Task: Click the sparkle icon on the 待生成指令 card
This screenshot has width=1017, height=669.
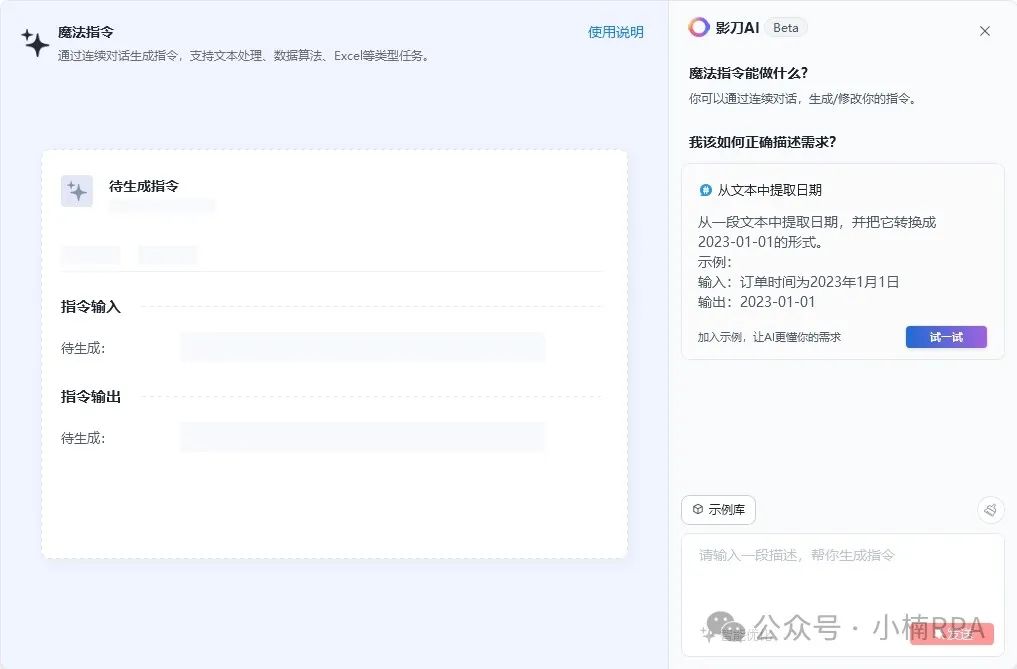Action: pyautogui.click(x=77, y=190)
